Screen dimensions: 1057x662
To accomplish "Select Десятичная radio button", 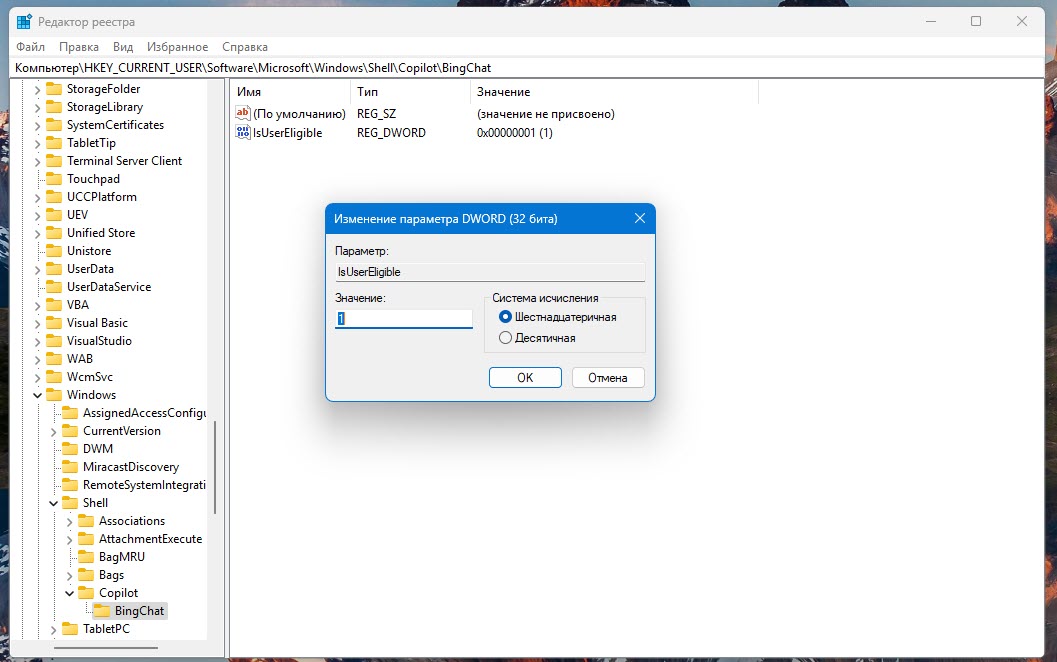I will (x=505, y=338).
